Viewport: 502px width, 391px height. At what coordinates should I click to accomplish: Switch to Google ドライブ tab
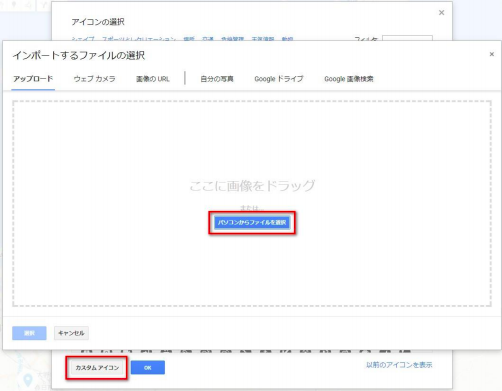(x=279, y=79)
